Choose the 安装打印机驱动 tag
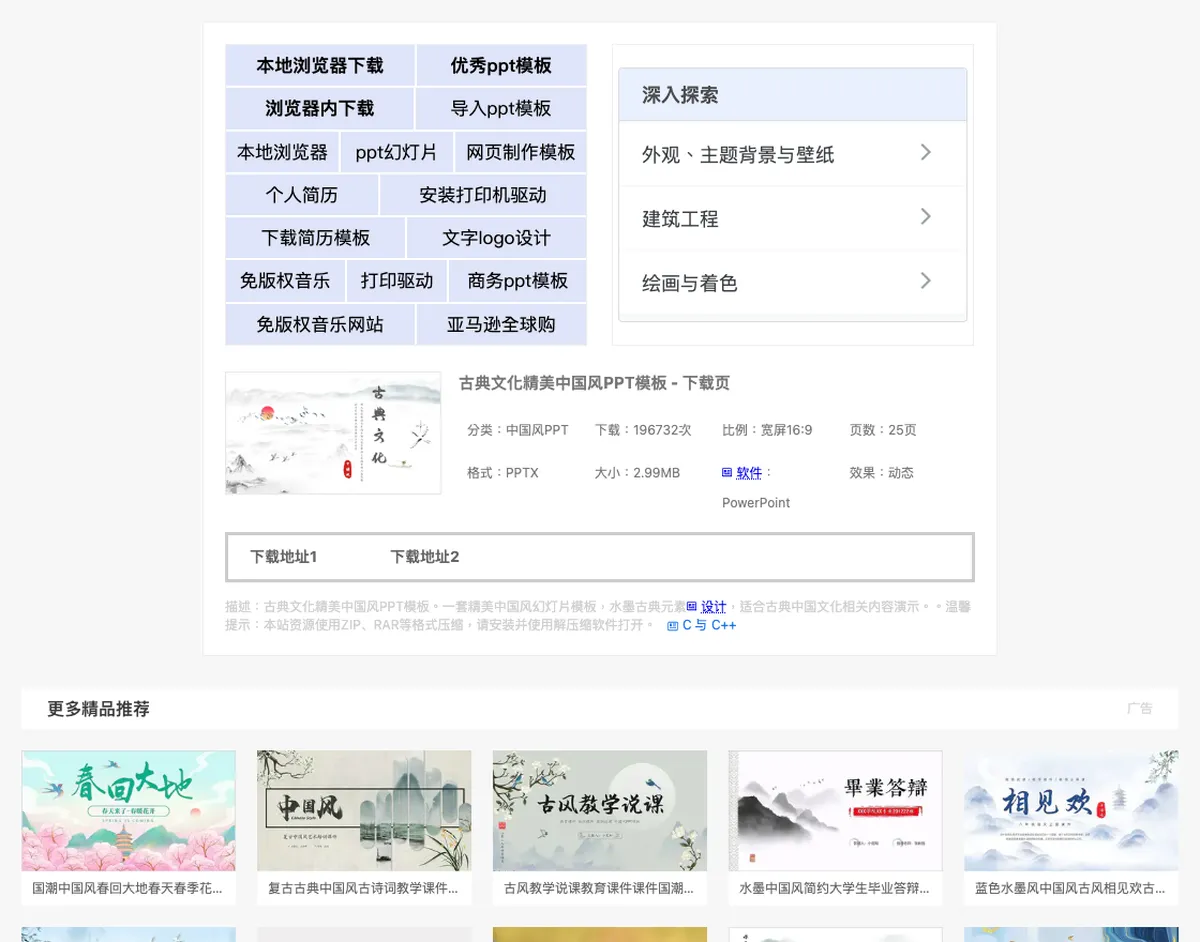The height and width of the screenshot is (942, 1200). tap(483, 195)
